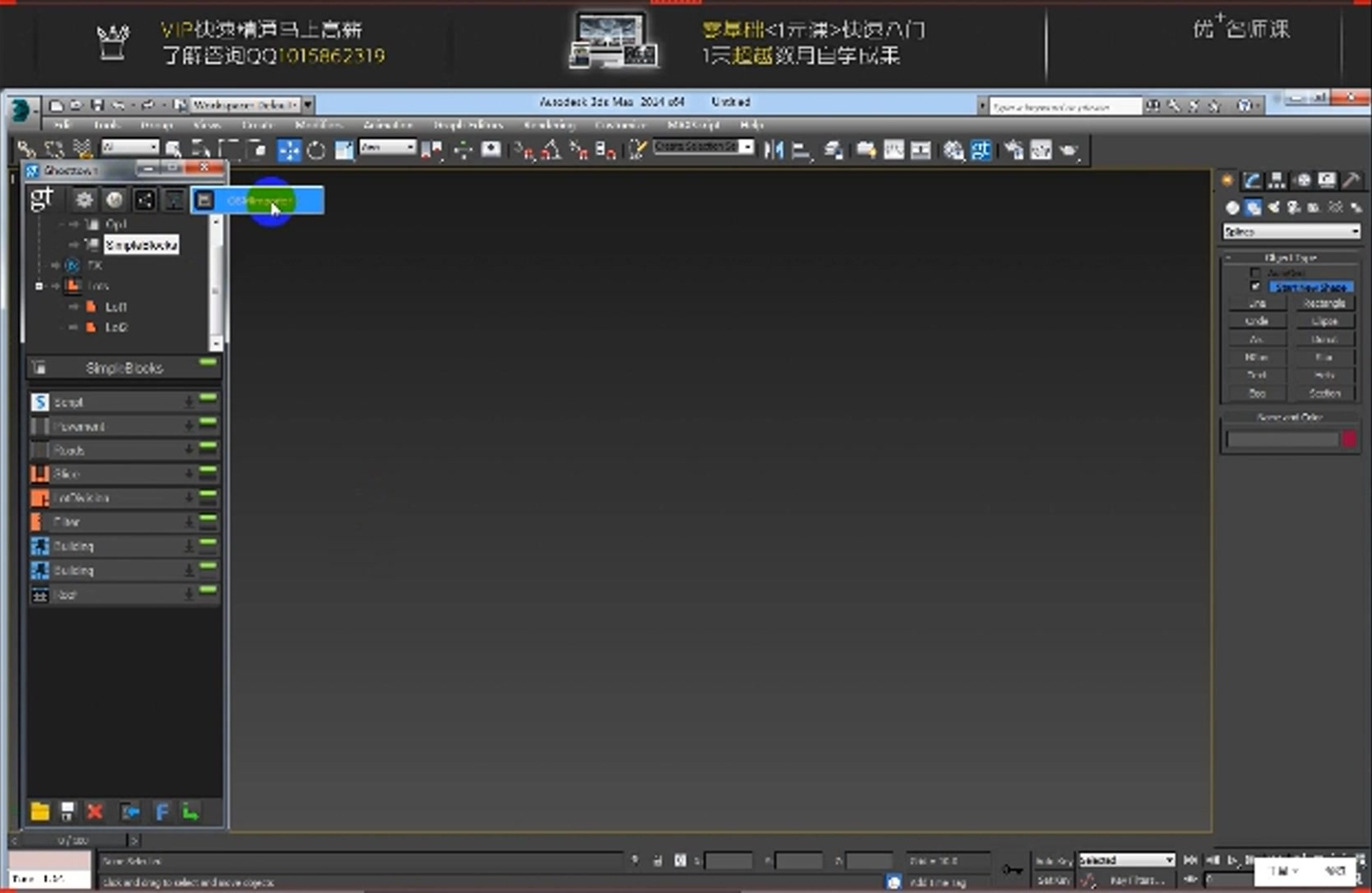Screen dimensions: 1372x893
Task: Click the Line spline button
Action: pos(1256,303)
